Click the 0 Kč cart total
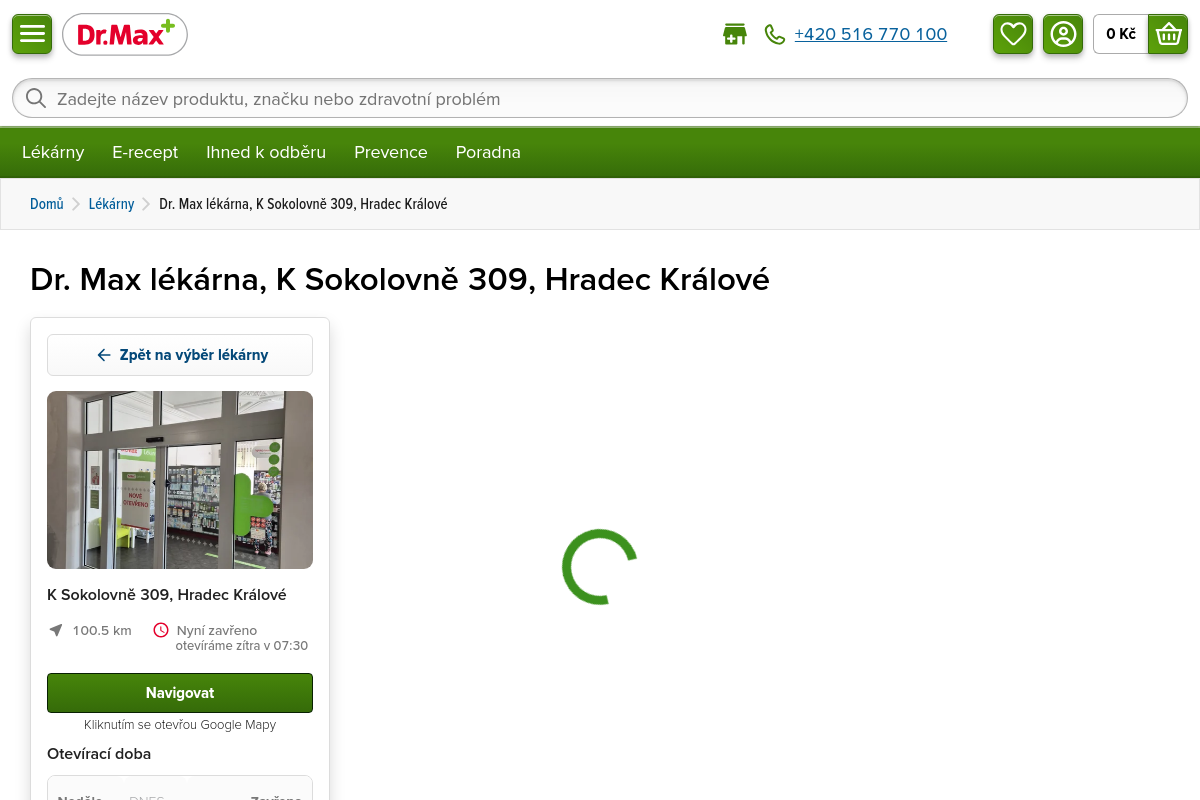This screenshot has height=800, width=1200. pos(1121,34)
